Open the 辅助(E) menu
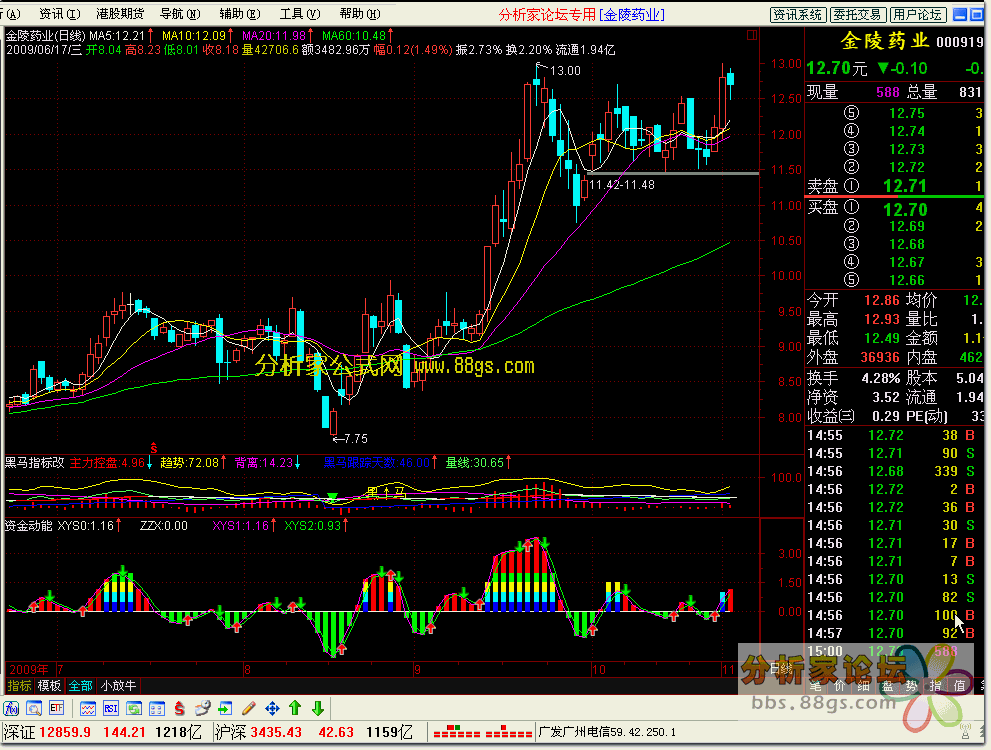 [240, 13]
